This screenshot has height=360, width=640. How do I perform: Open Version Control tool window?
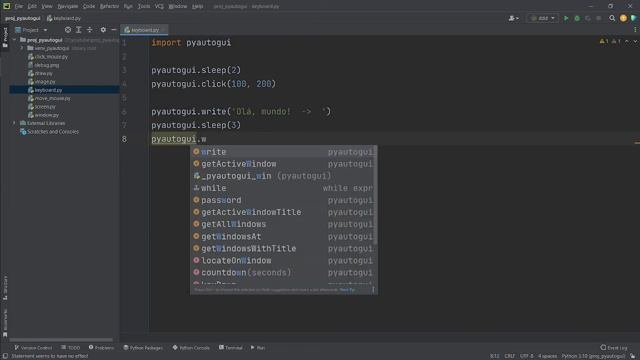tap(33, 348)
